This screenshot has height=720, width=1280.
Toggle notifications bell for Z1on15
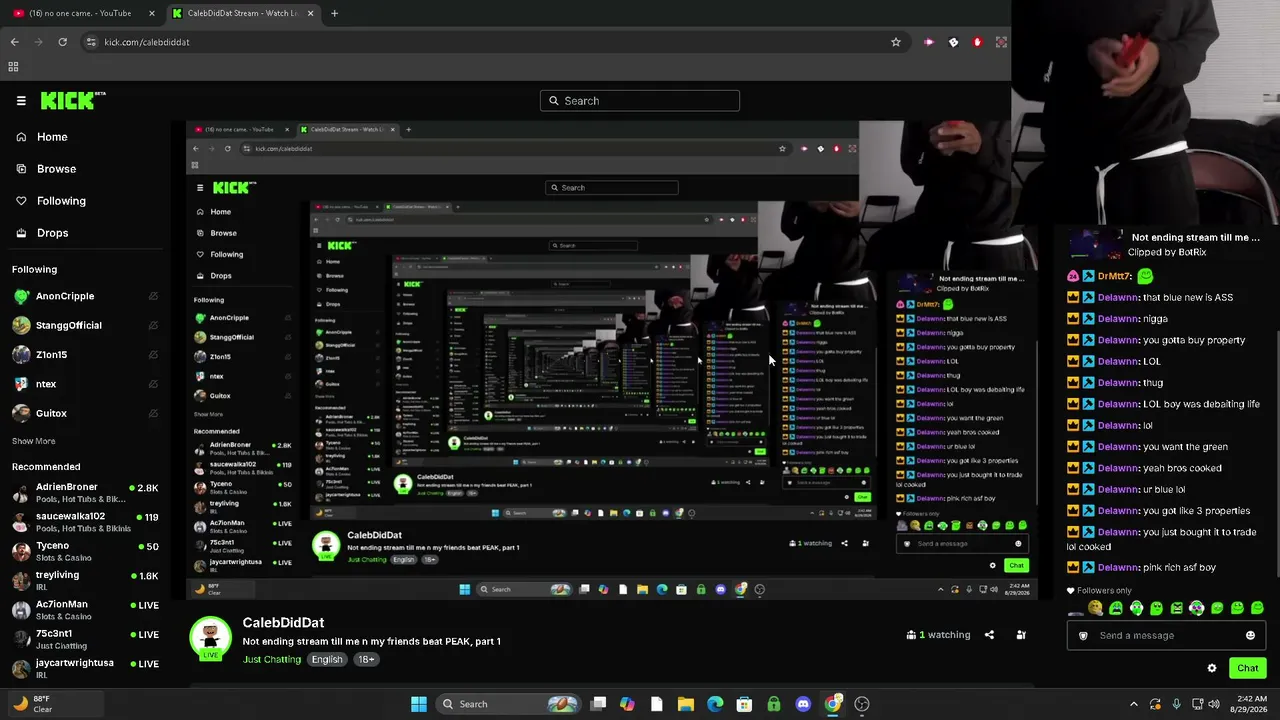click(x=153, y=355)
